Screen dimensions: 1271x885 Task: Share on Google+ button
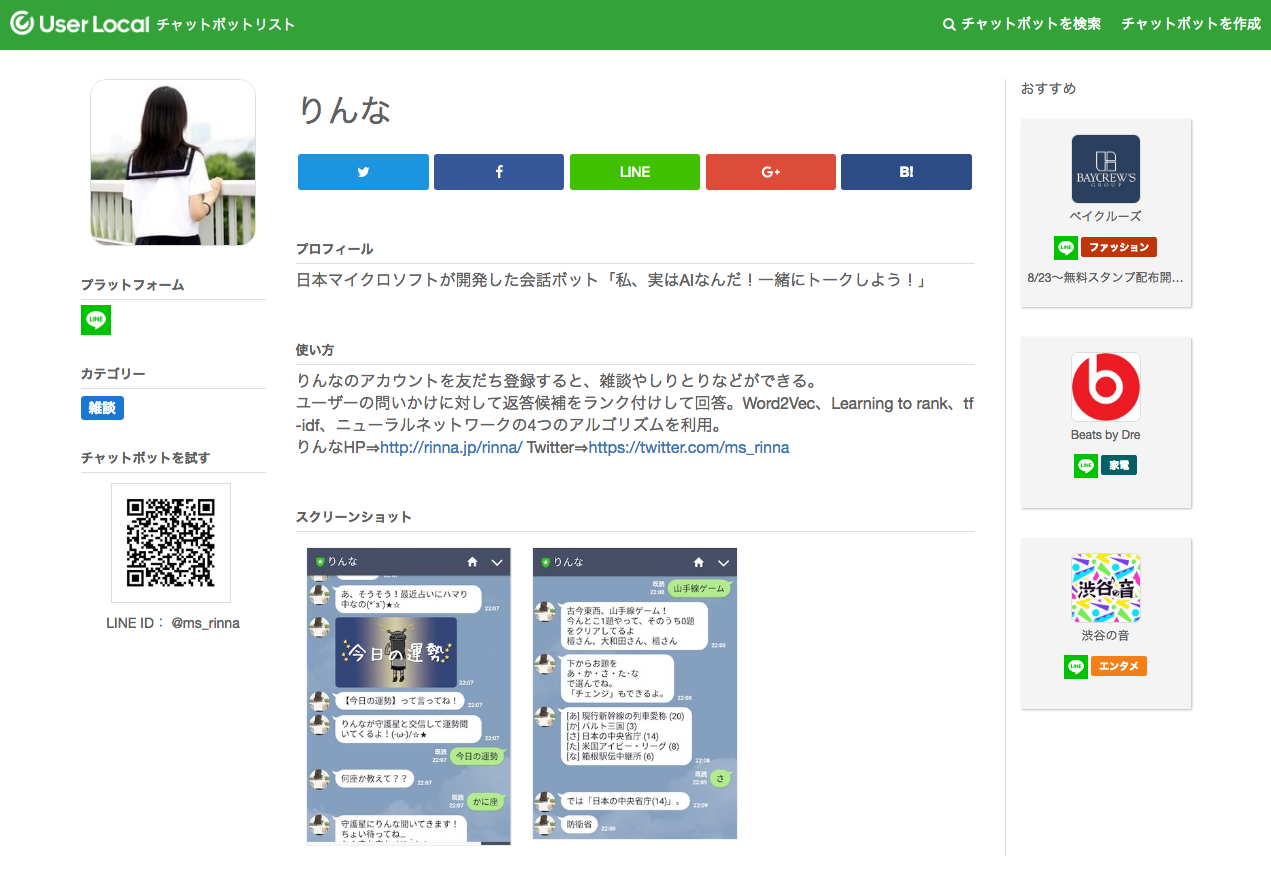click(771, 172)
